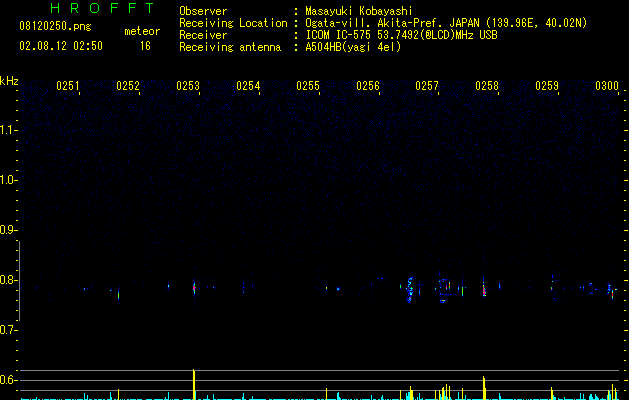Click the 0259 time axis marker

coord(547,86)
